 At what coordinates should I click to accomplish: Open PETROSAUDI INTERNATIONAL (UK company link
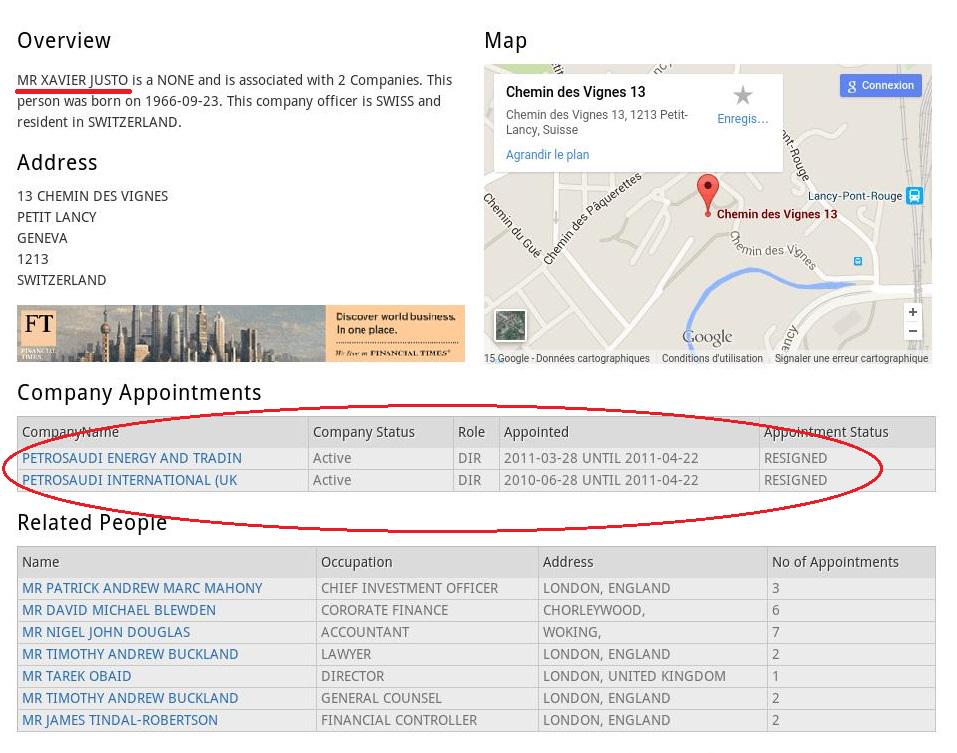click(129, 480)
